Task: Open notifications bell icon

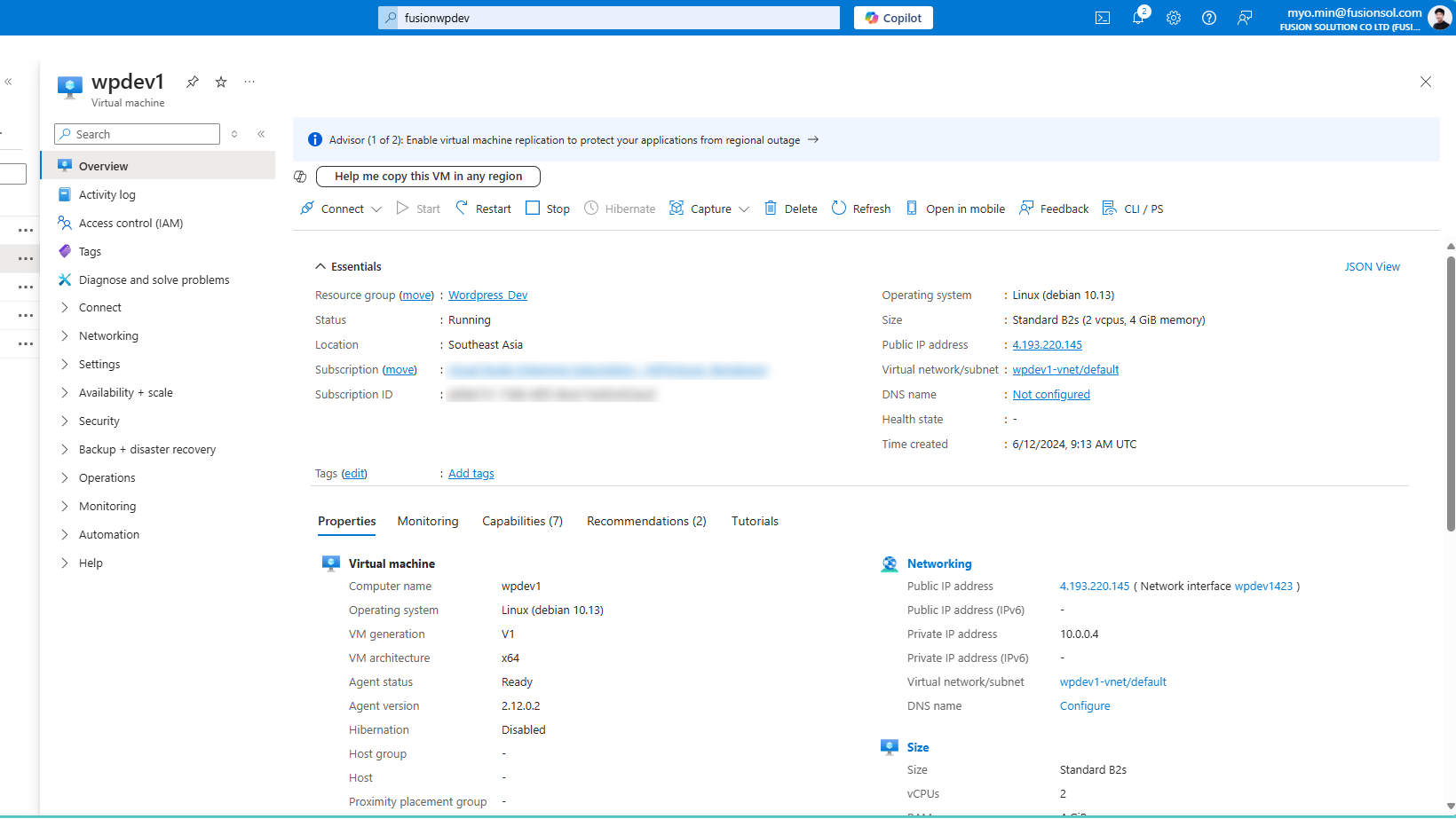Action: 1139,17
